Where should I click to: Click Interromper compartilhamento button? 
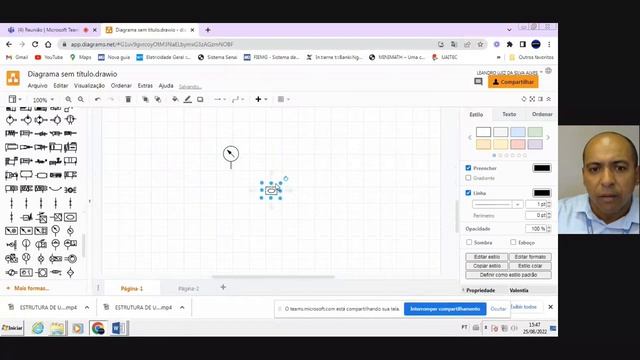pos(445,309)
